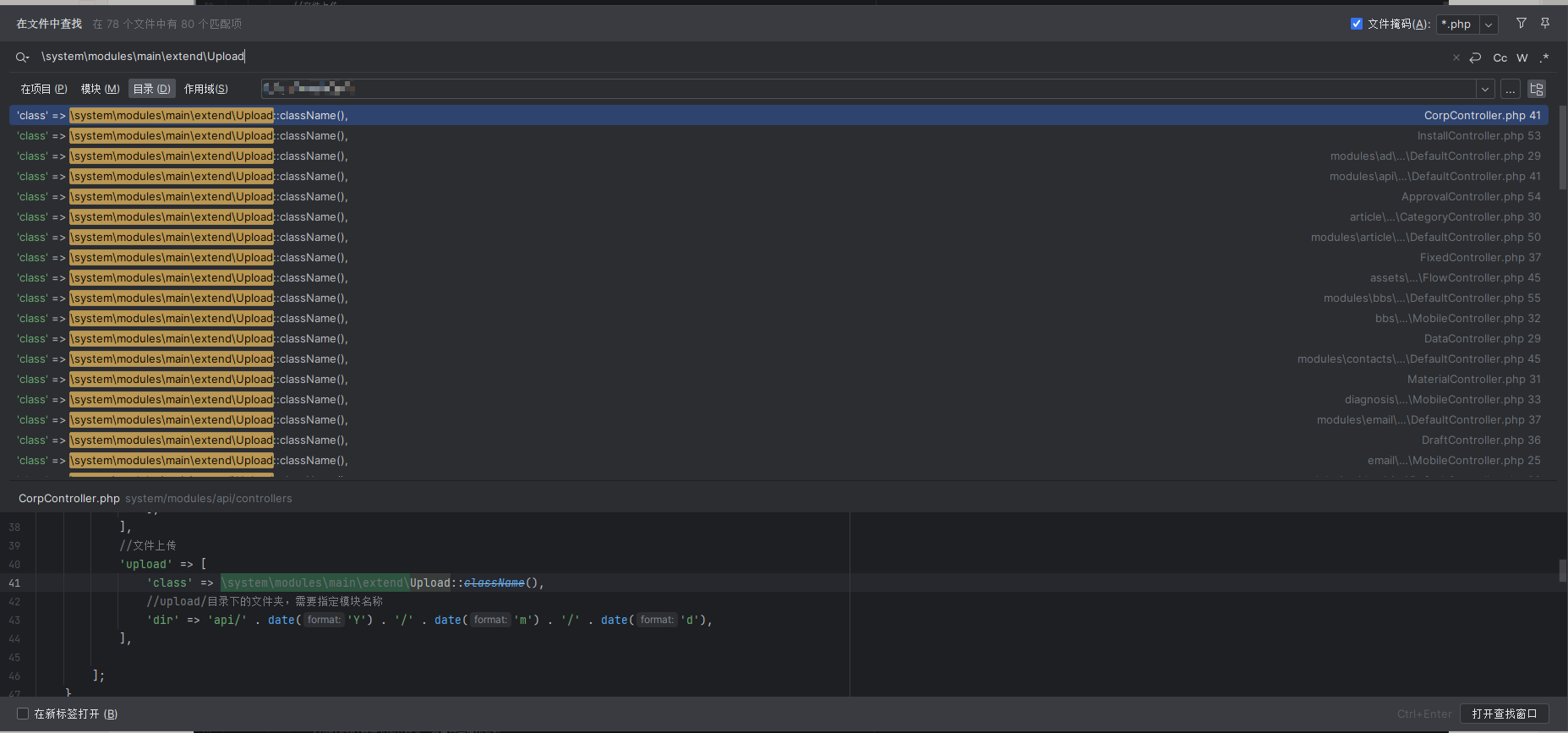The height and width of the screenshot is (733, 1568).
Task: Enable 在新标签打开 checkbox
Action: coord(23,714)
